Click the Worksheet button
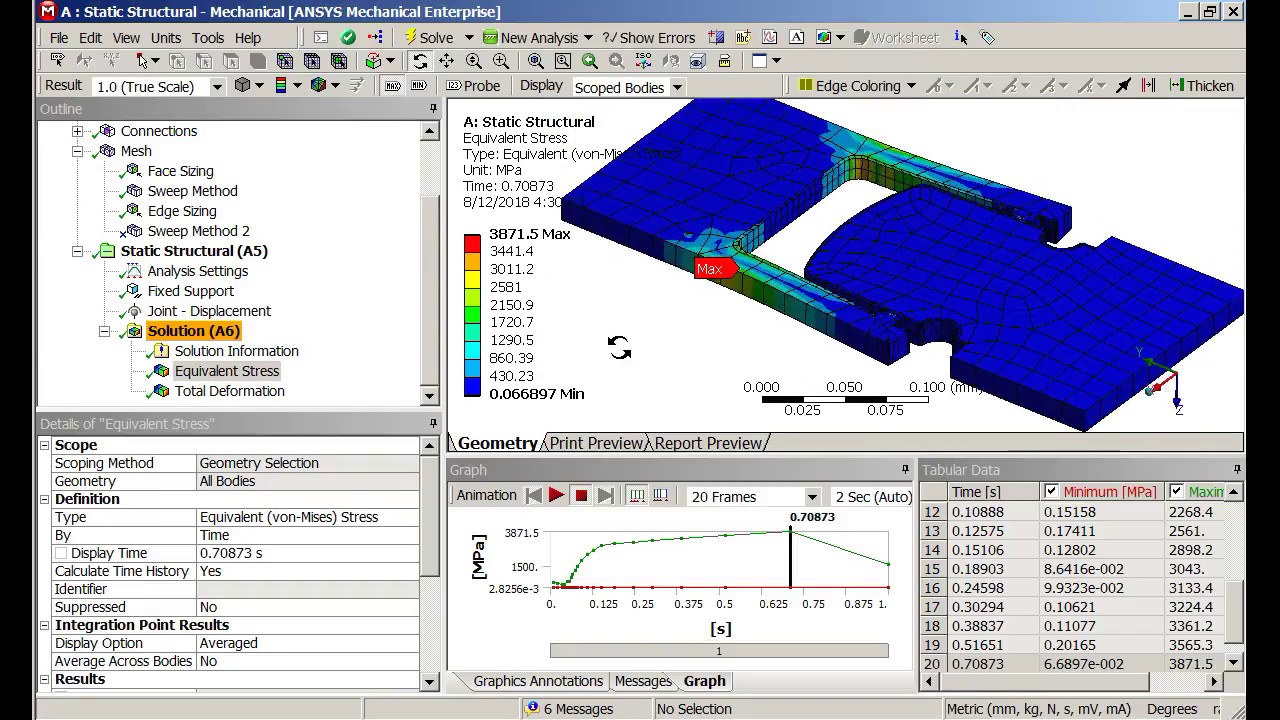The height and width of the screenshot is (720, 1280). (x=895, y=37)
